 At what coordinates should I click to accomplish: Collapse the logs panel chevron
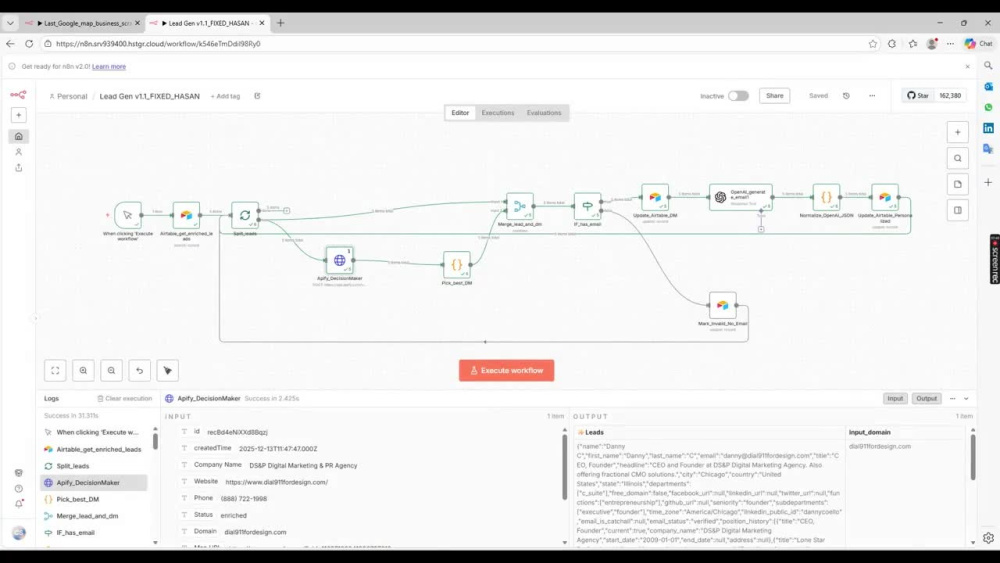point(966,398)
